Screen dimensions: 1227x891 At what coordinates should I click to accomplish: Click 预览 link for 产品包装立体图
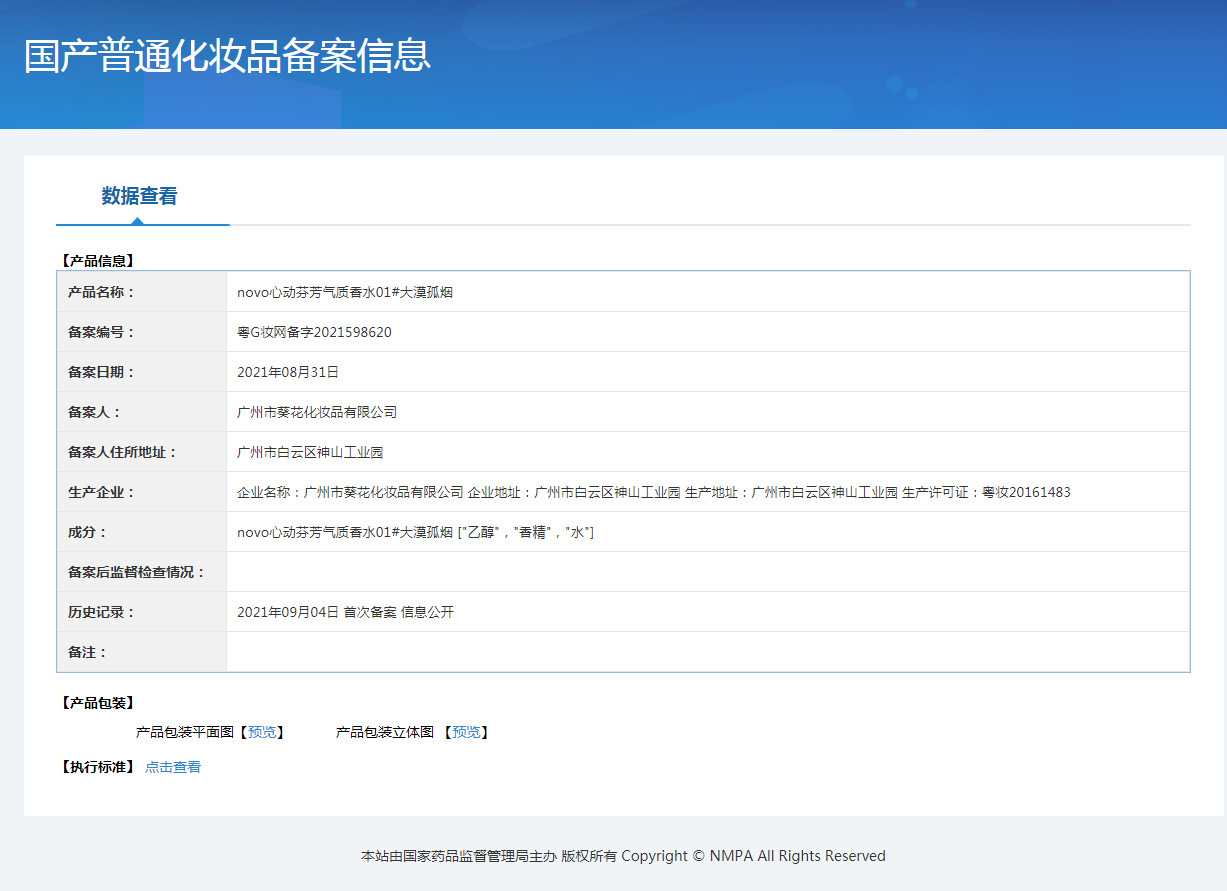pos(465,732)
